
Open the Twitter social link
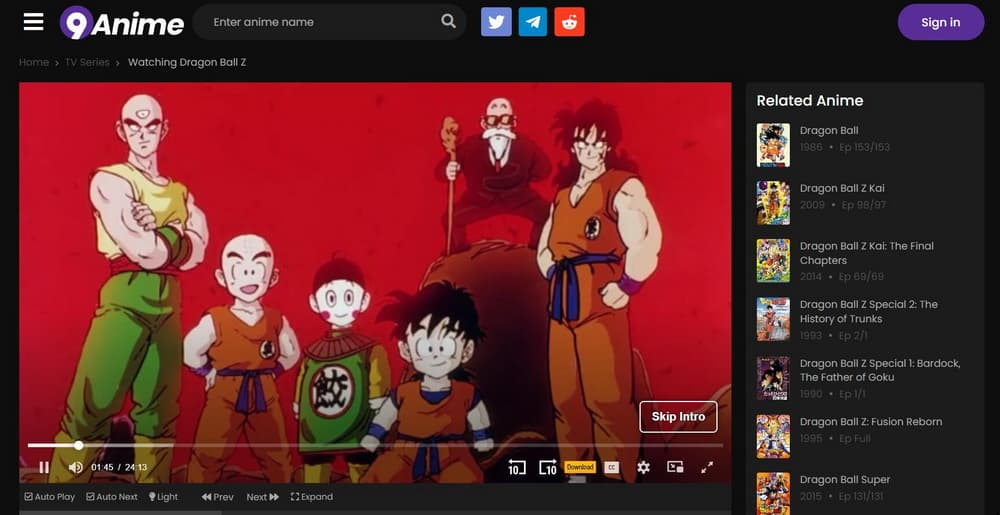(x=496, y=22)
